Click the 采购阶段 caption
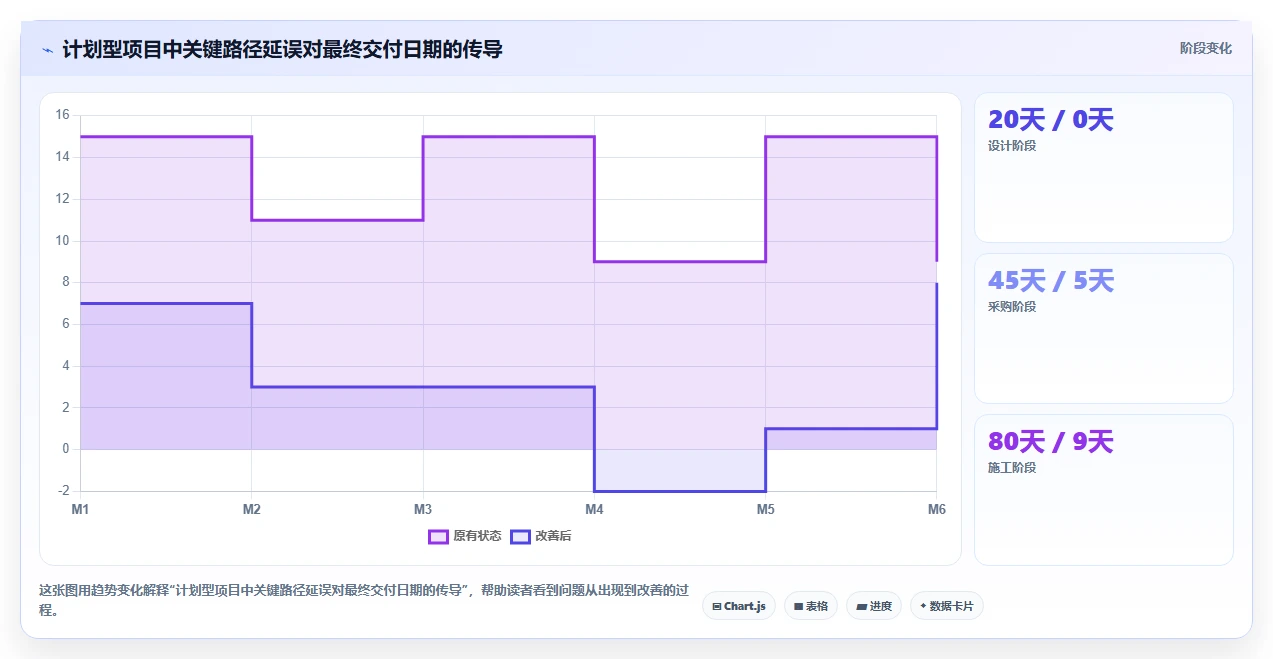Viewport: 1273px width, 659px height. click(x=1012, y=307)
